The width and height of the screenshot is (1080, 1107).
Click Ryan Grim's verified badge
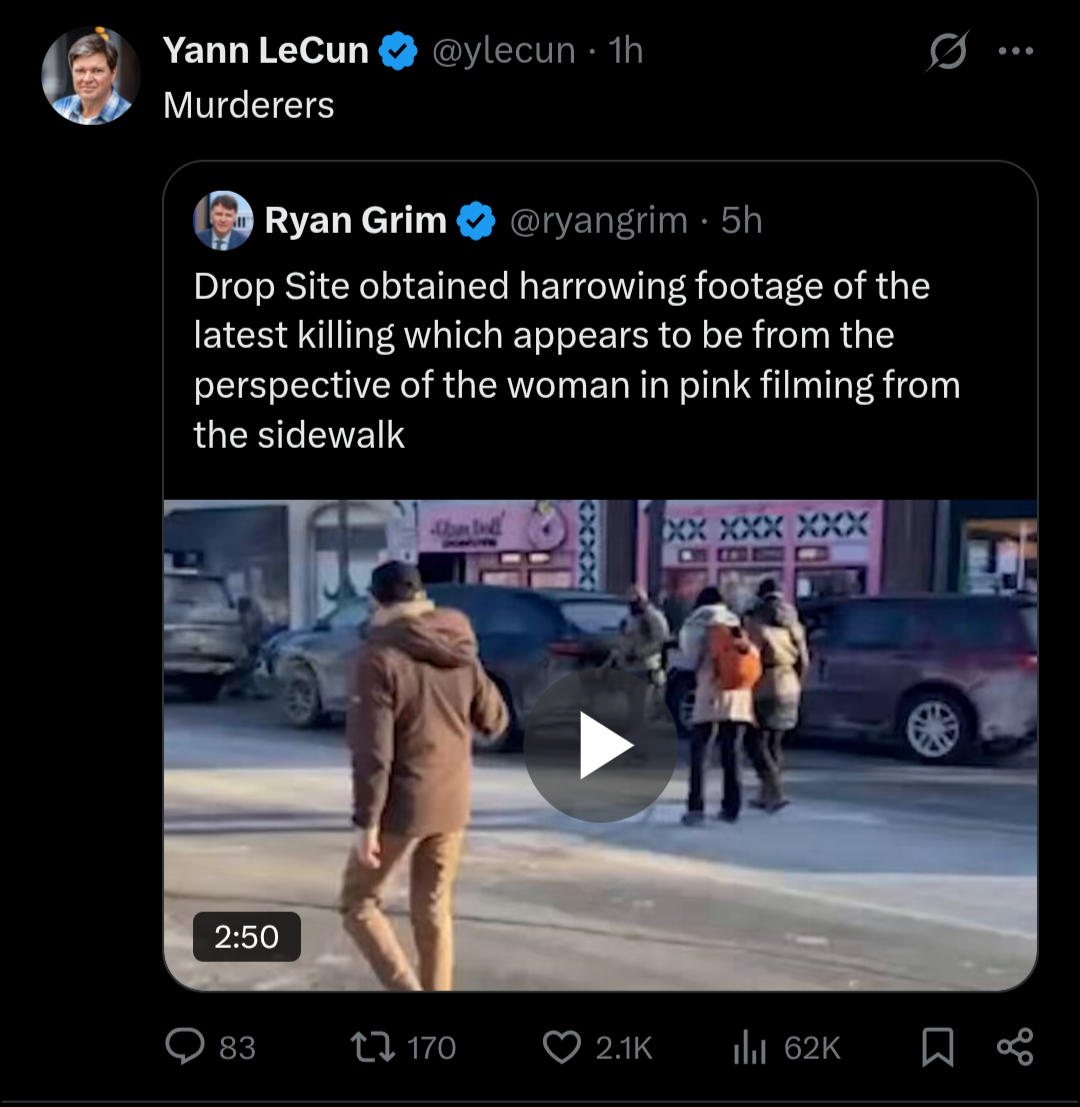click(x=477, y=220)
